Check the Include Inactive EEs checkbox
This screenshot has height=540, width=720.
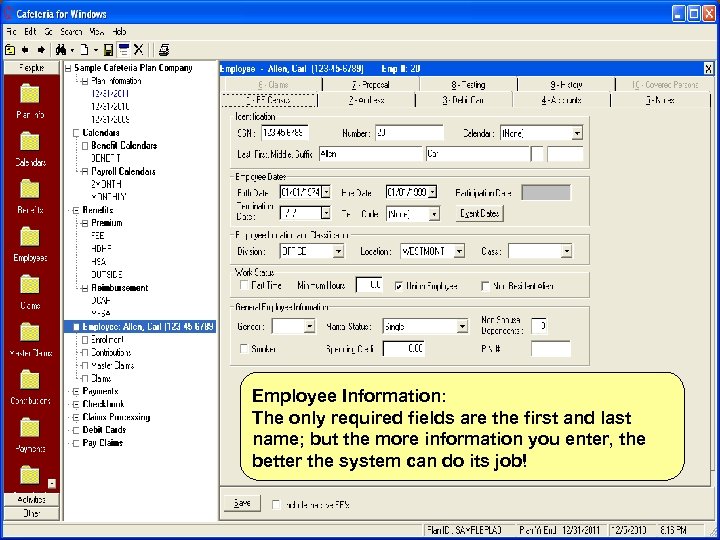coord(276,505)
